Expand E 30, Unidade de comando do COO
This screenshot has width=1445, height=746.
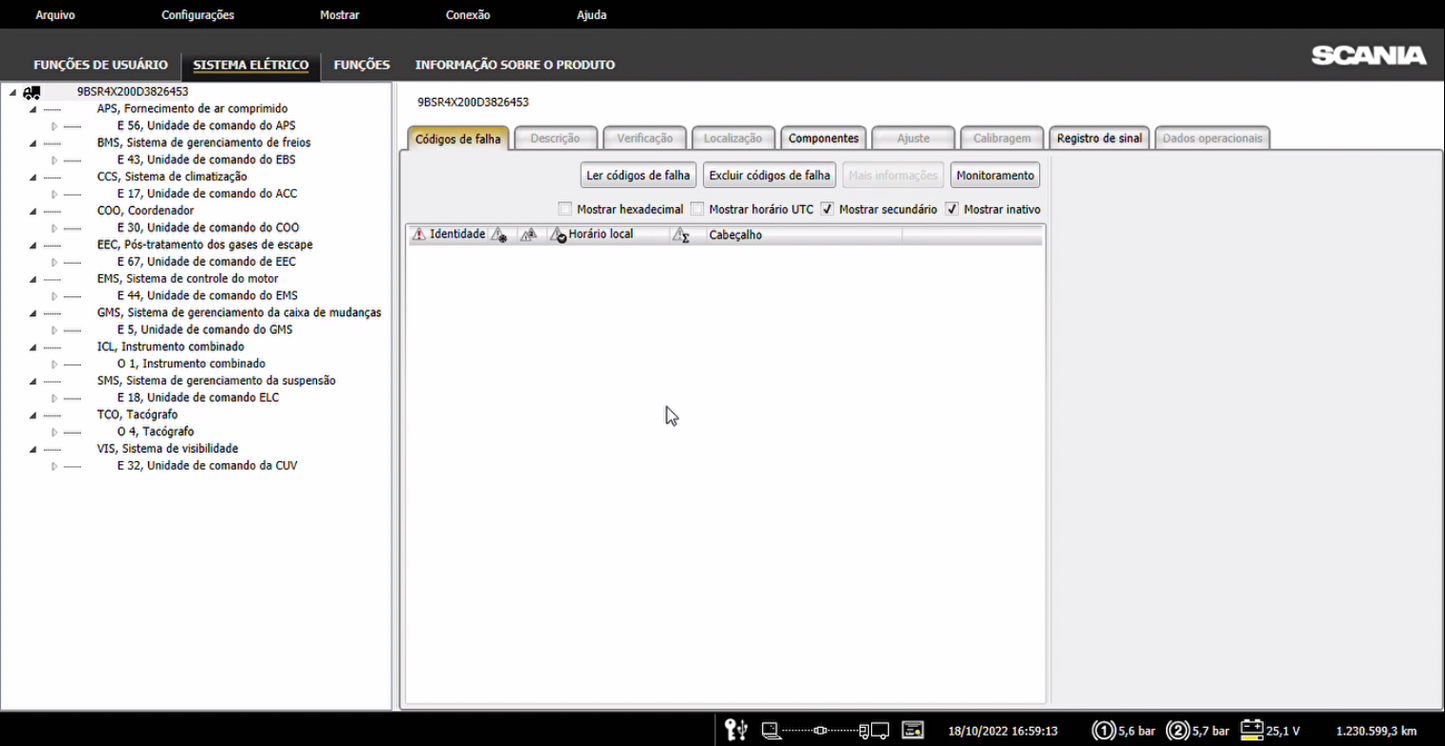point(55,228)
